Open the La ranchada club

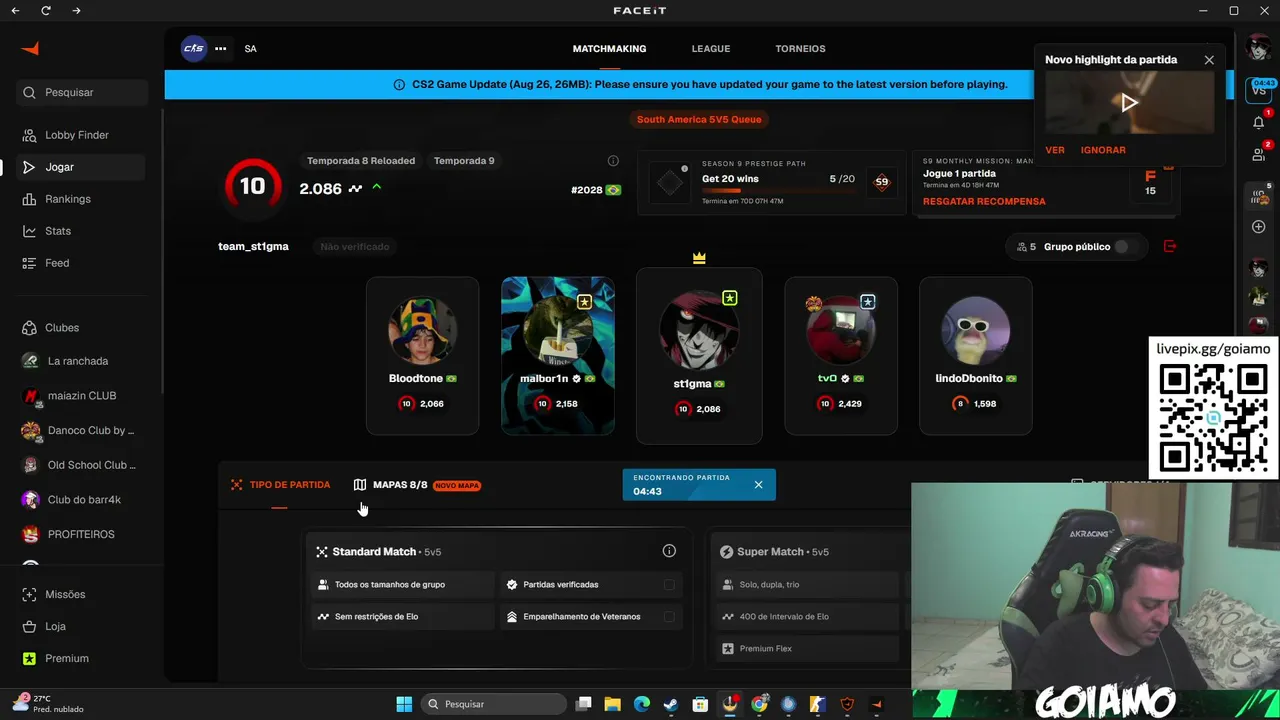click(x=82, y=361)
